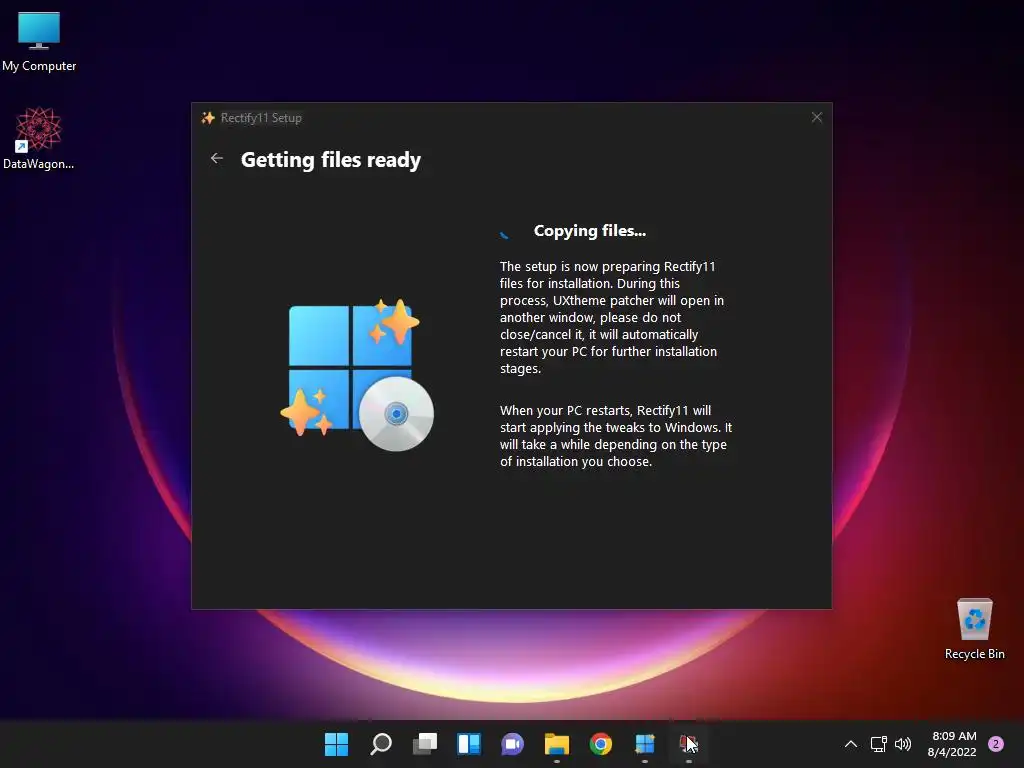Click the 'Rectify11 Setup' window title text

(x=261, y=118)
